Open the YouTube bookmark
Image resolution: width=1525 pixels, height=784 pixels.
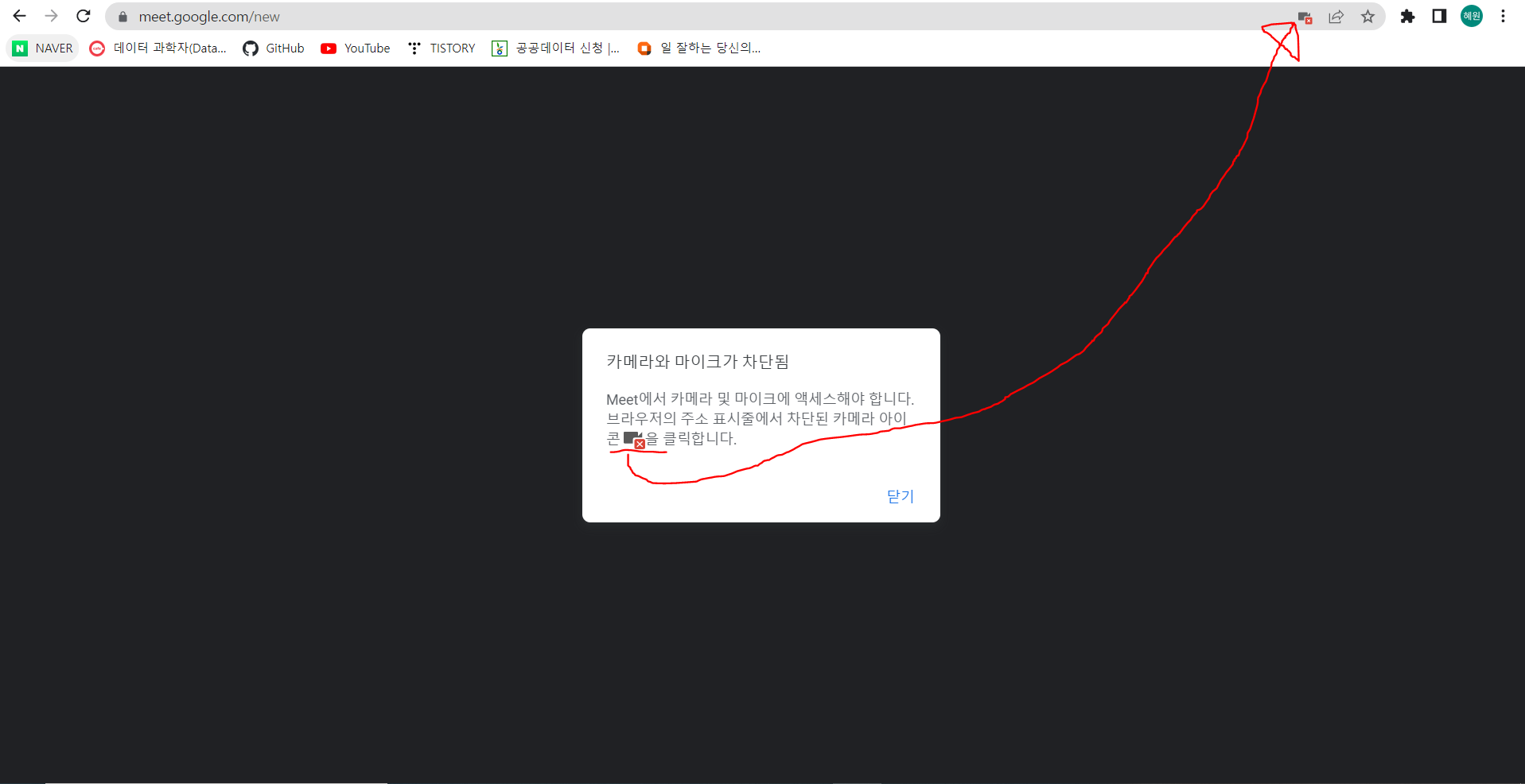[356, 49]
